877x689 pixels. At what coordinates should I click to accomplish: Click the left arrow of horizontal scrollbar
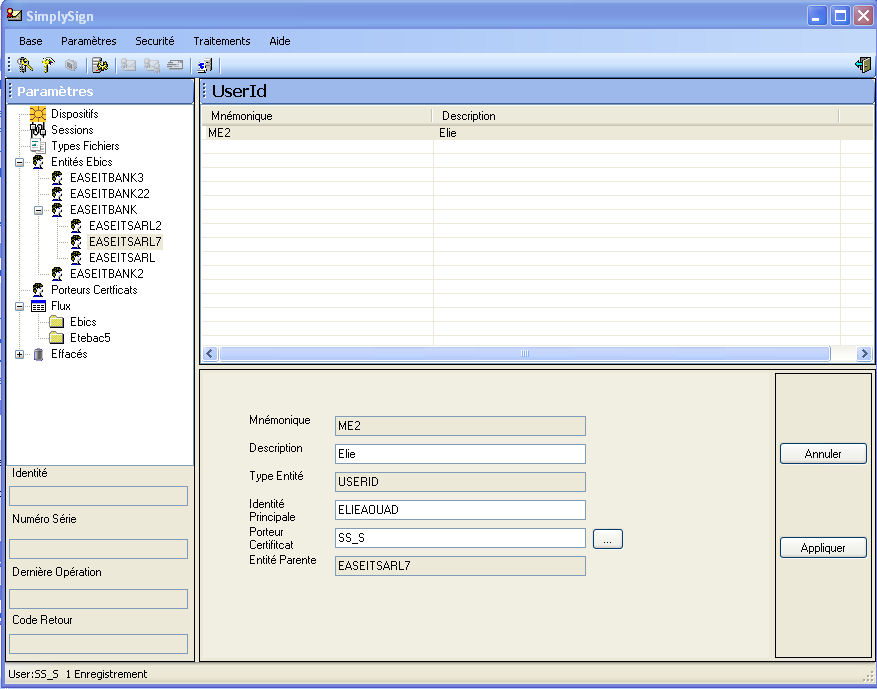click(x=210, y=353)
